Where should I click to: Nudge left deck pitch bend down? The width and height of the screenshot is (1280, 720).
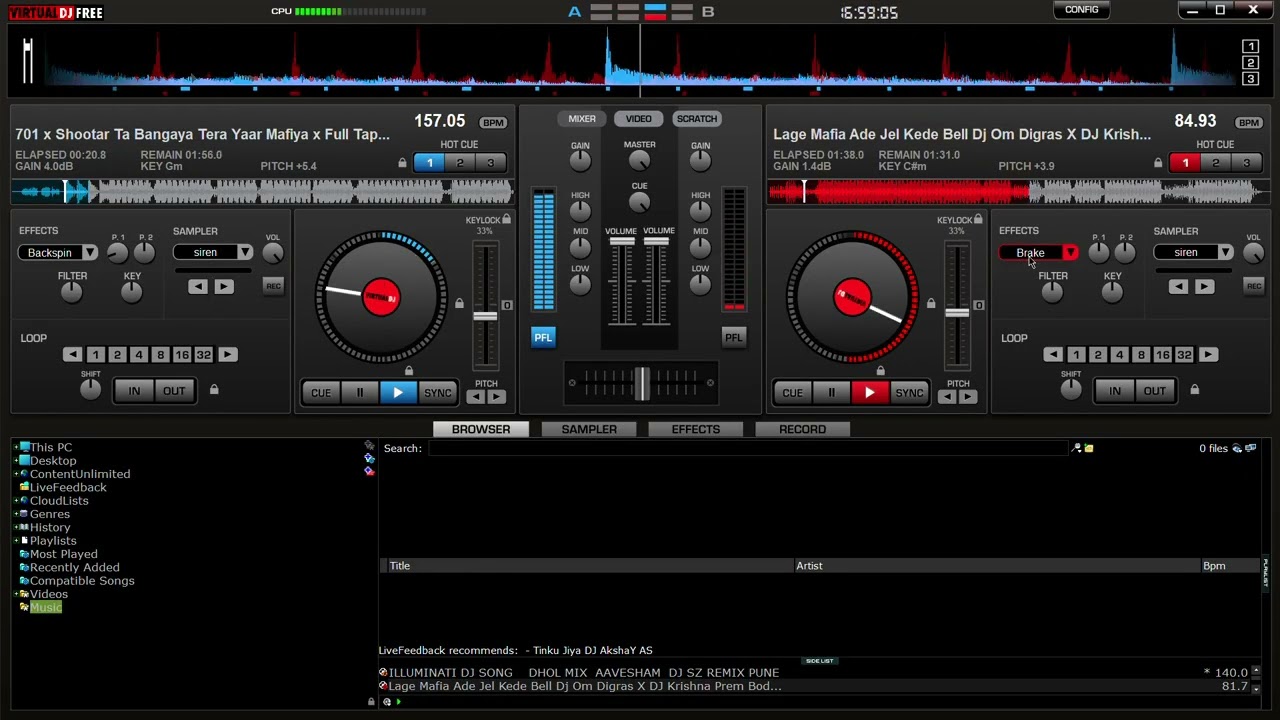pyautogui.click(x=475, y=397)
